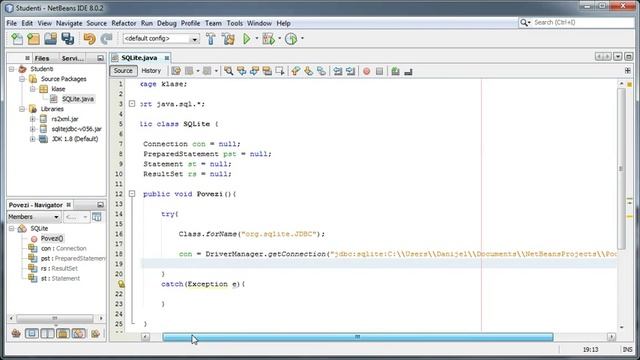Click the red Start Macro Recording icon

tap(367, 71)
